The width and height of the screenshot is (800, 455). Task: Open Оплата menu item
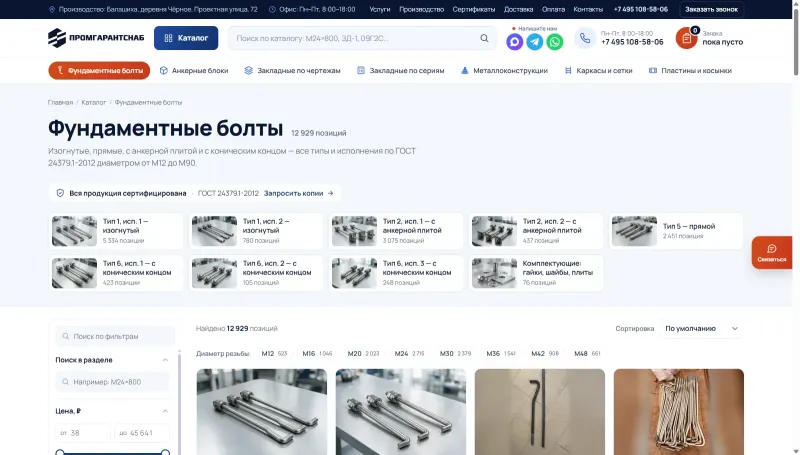[x=553, y=9]
